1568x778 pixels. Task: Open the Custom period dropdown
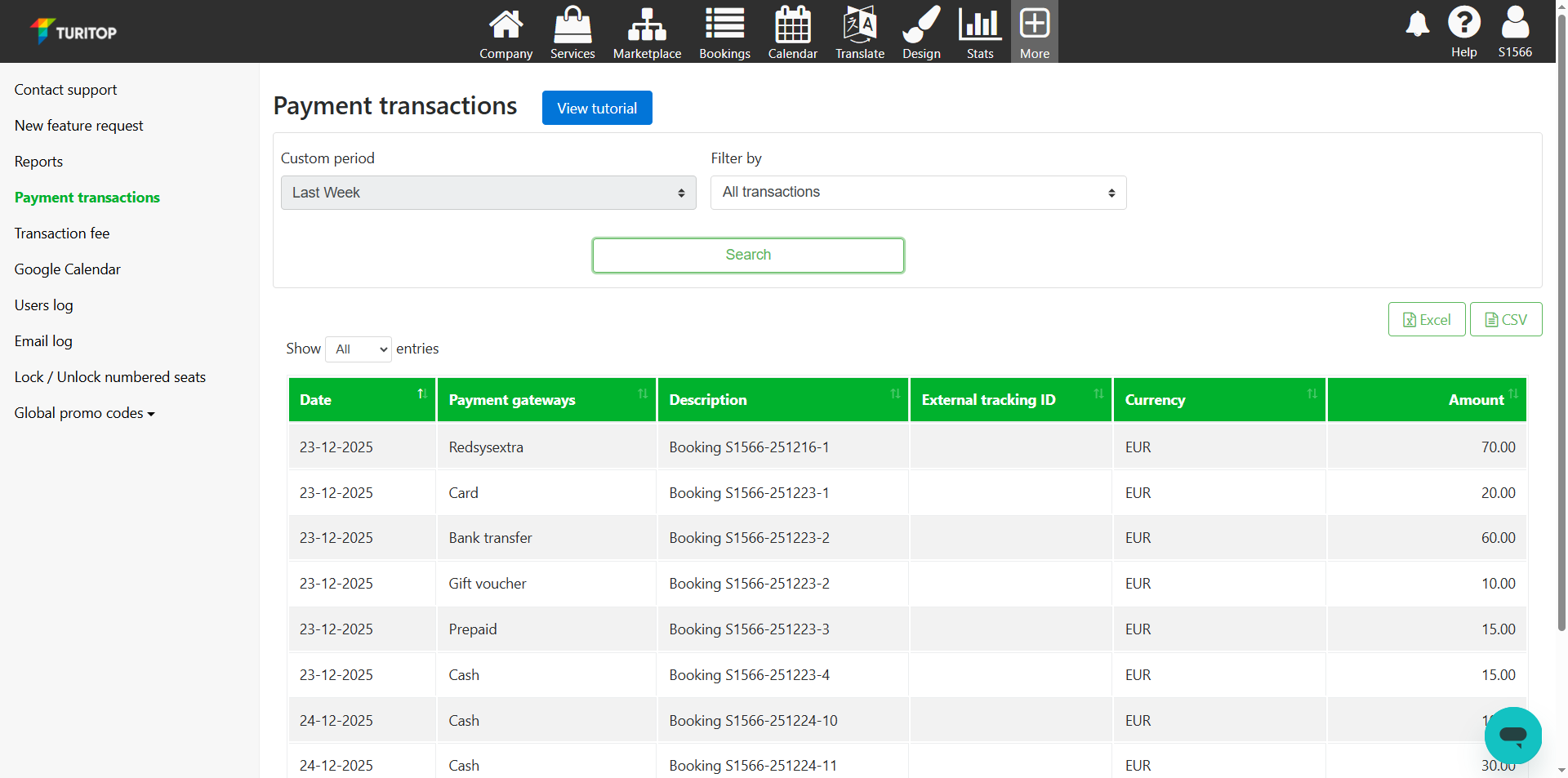coord(488,193)
